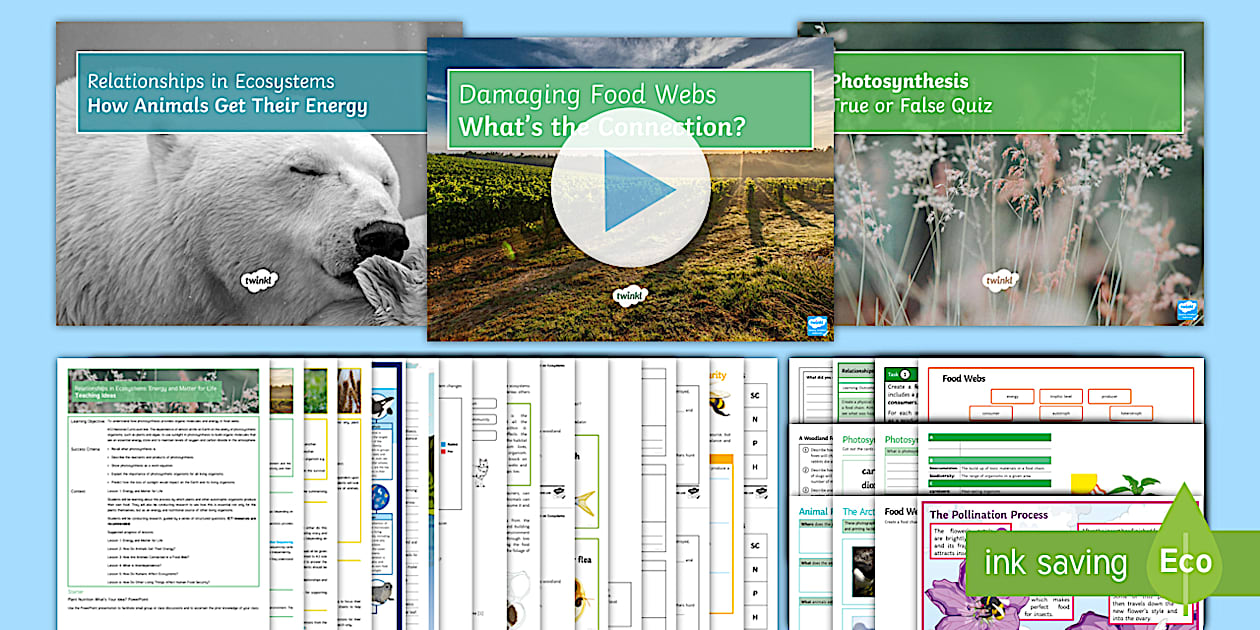Screen dimensions: 1260x630
Task: Open the 'producer' word box on the Food Webs worksheet
Action: point(1109,396)
